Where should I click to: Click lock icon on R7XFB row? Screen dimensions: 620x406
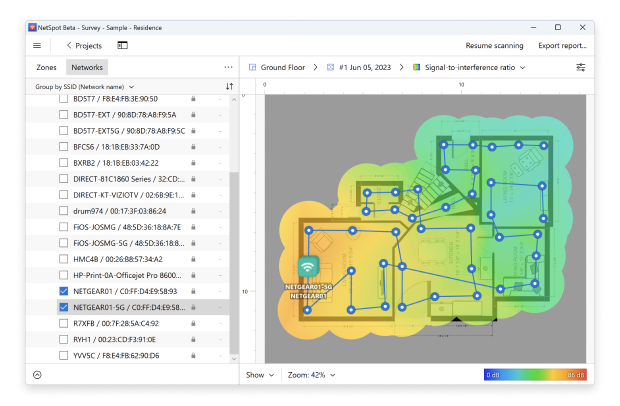(x=193, y=323)
